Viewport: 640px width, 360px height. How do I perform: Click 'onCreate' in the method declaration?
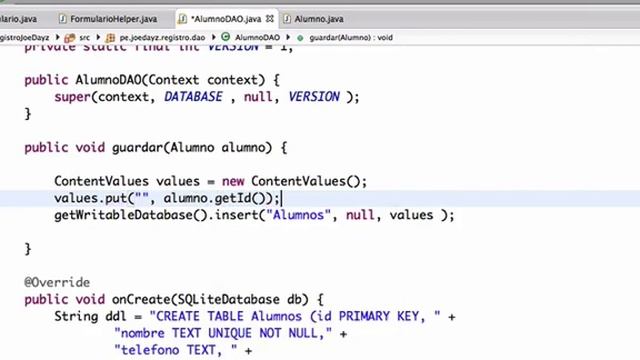(x=141, y=300)
